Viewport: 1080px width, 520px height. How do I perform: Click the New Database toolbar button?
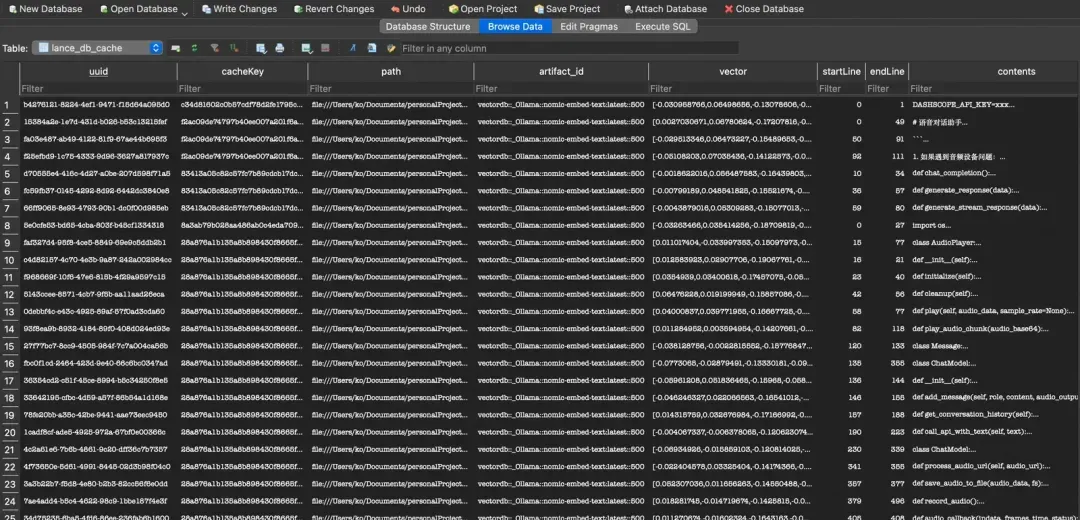point(45,9)
